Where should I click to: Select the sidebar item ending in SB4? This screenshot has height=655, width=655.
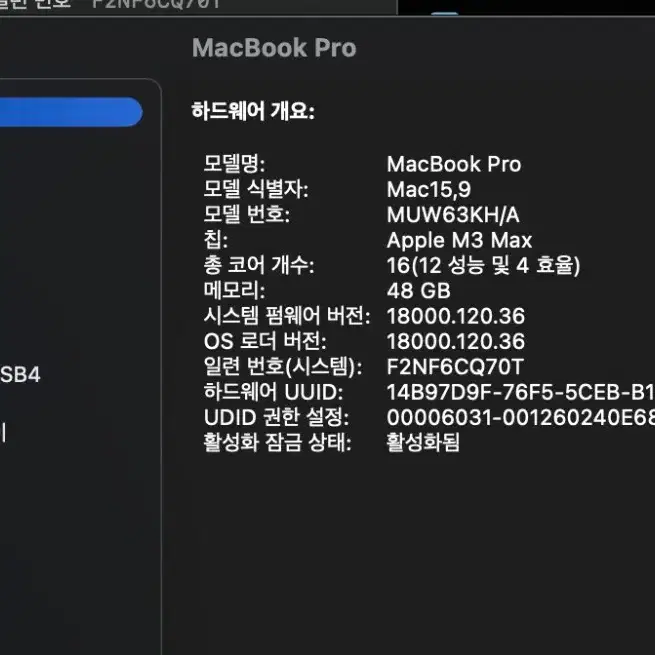click(x=20, y=375)
